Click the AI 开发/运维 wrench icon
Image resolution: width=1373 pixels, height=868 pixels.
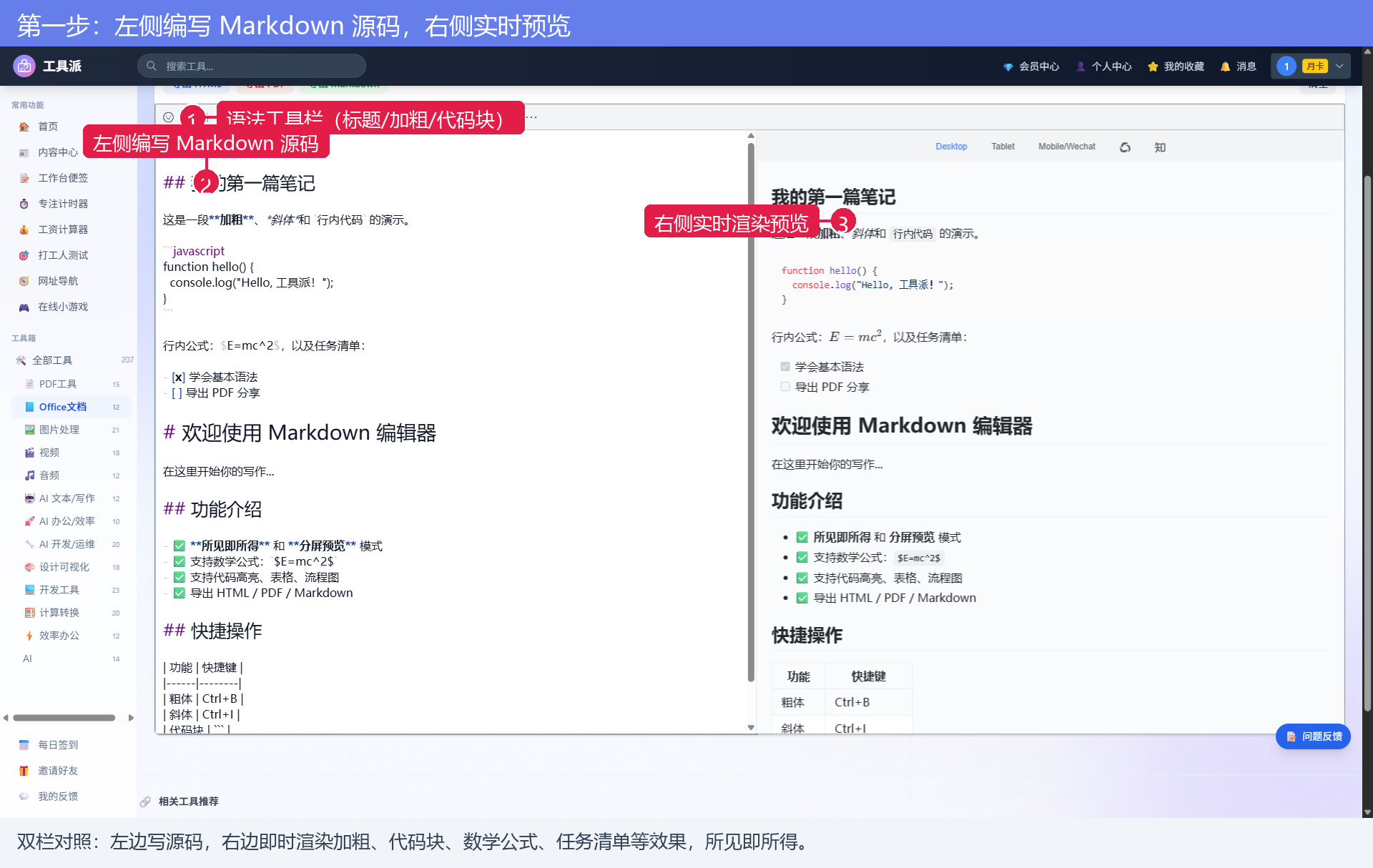(x=29, y=544)
